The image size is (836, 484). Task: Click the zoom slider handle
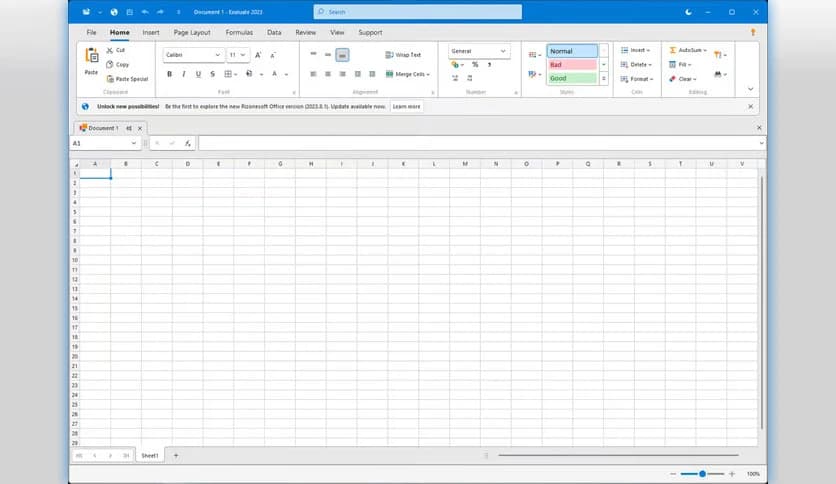click(x=703, y=474)
